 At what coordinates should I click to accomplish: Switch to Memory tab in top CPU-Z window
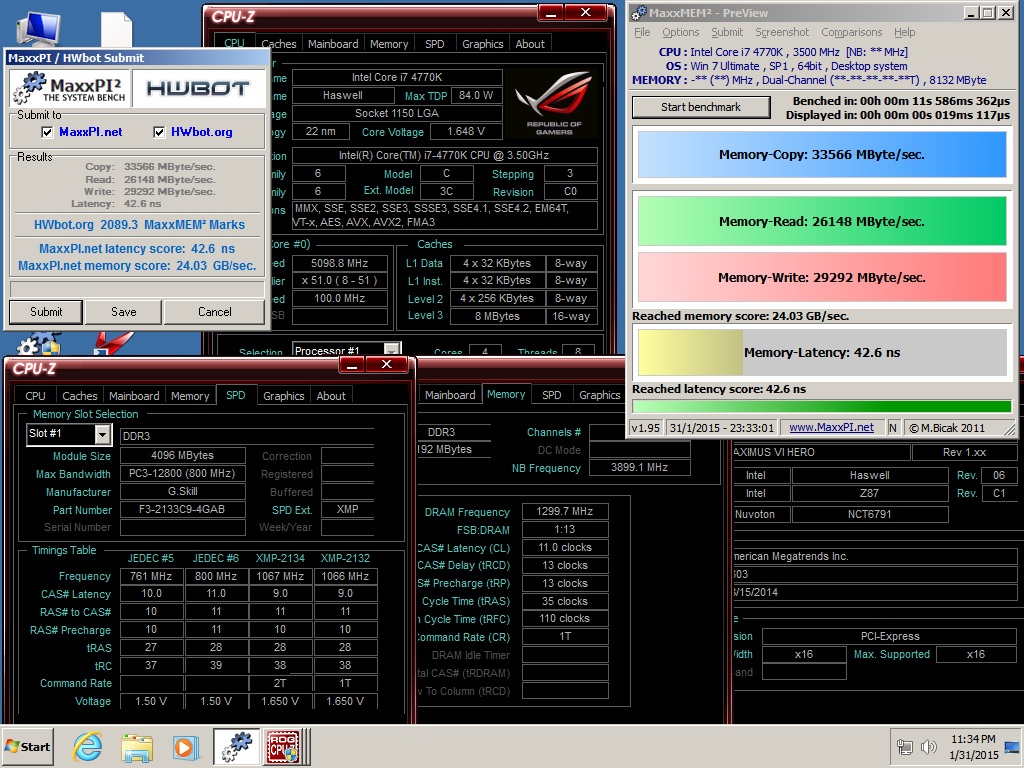coord(389,44)
